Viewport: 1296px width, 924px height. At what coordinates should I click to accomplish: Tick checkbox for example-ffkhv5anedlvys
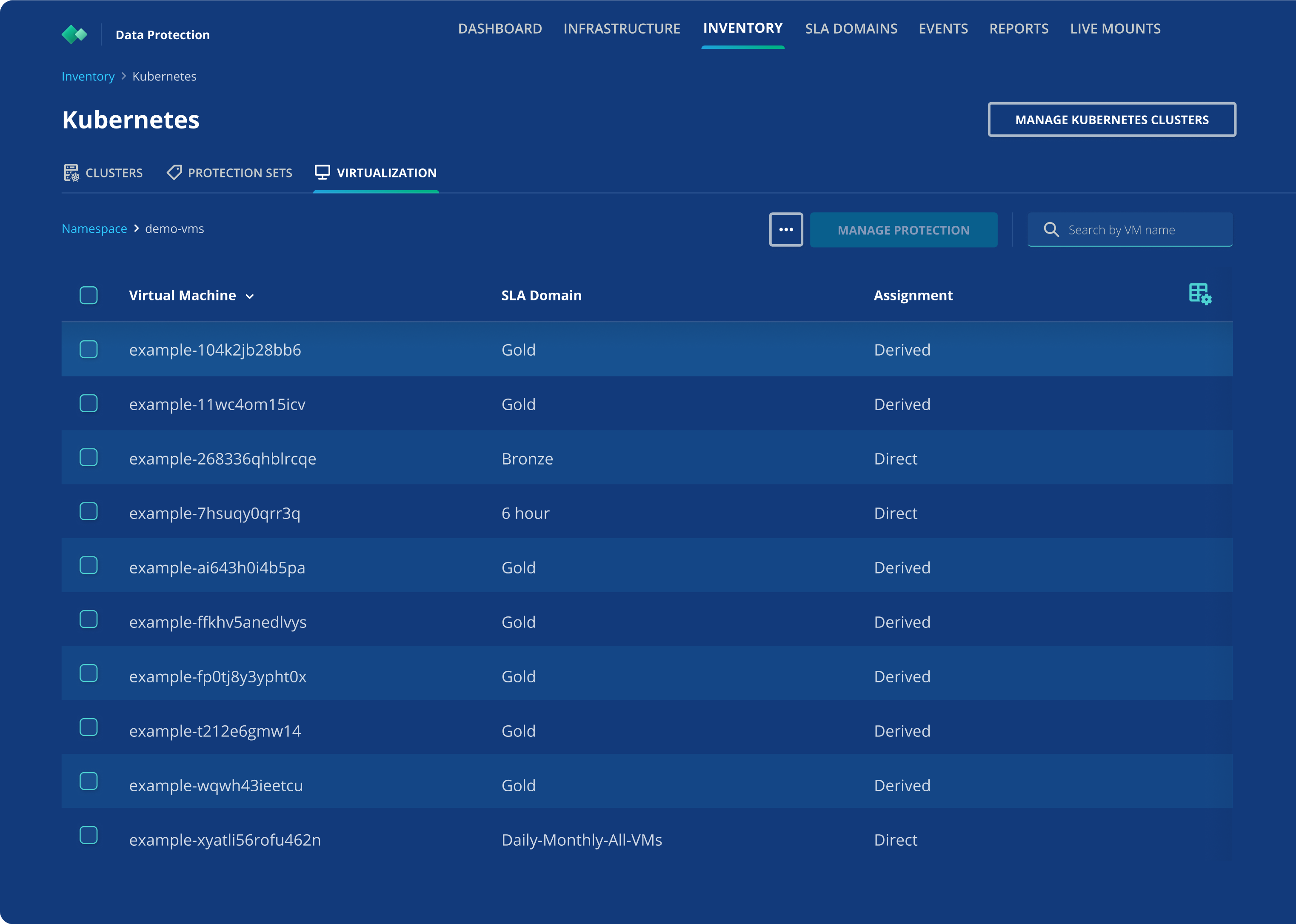(x=89, y=619)
